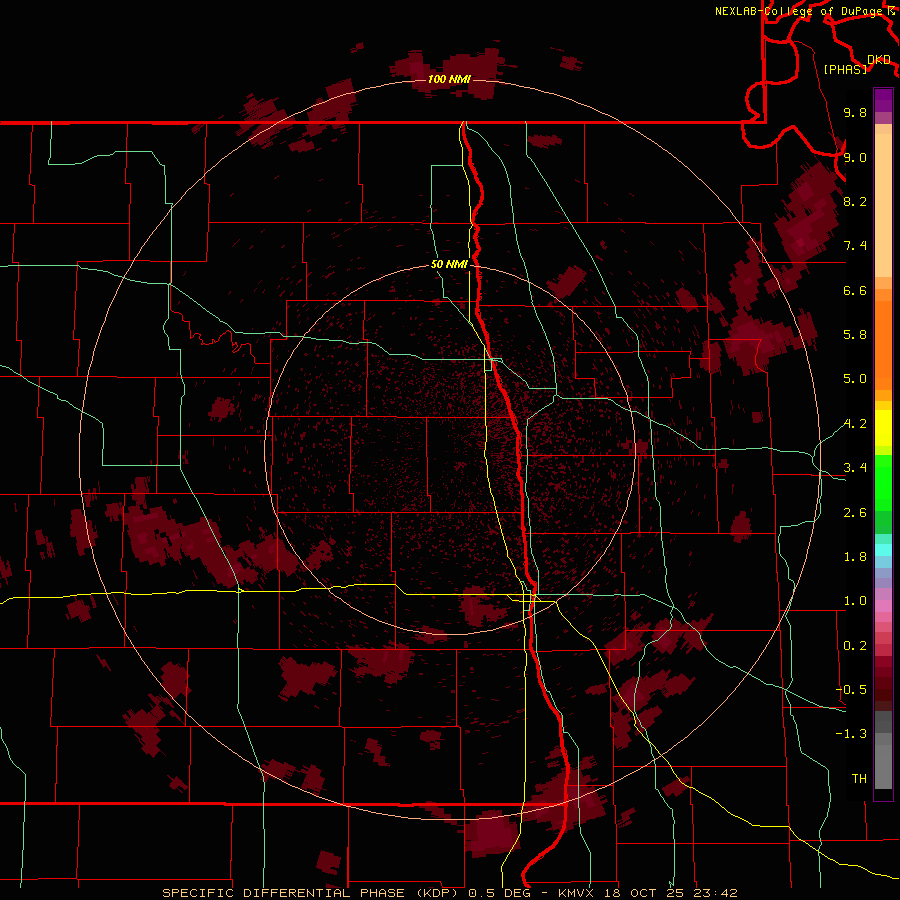The height and width of the screenshot is (900, 900).
Task: Click the [PHAS] legend unit label
Action: 845,69
